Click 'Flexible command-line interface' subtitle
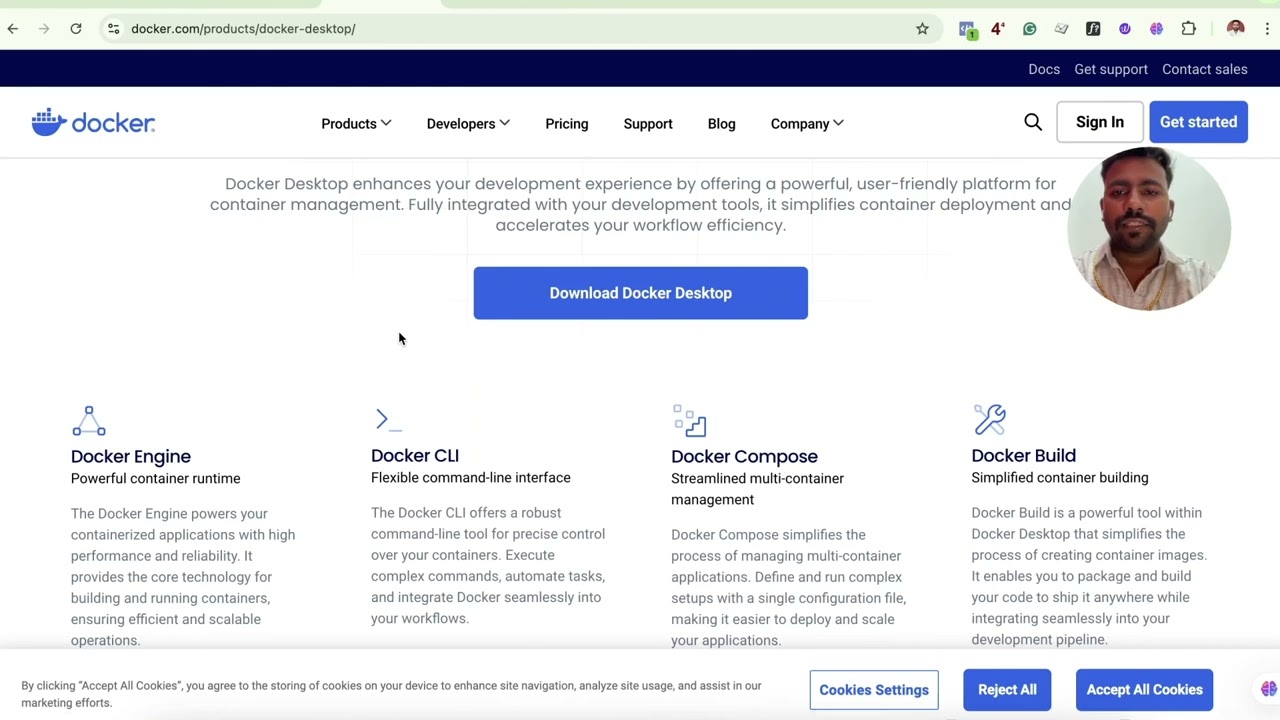Image resolution: width=1280 pixels, height=720 pixels. click(471, 478)
